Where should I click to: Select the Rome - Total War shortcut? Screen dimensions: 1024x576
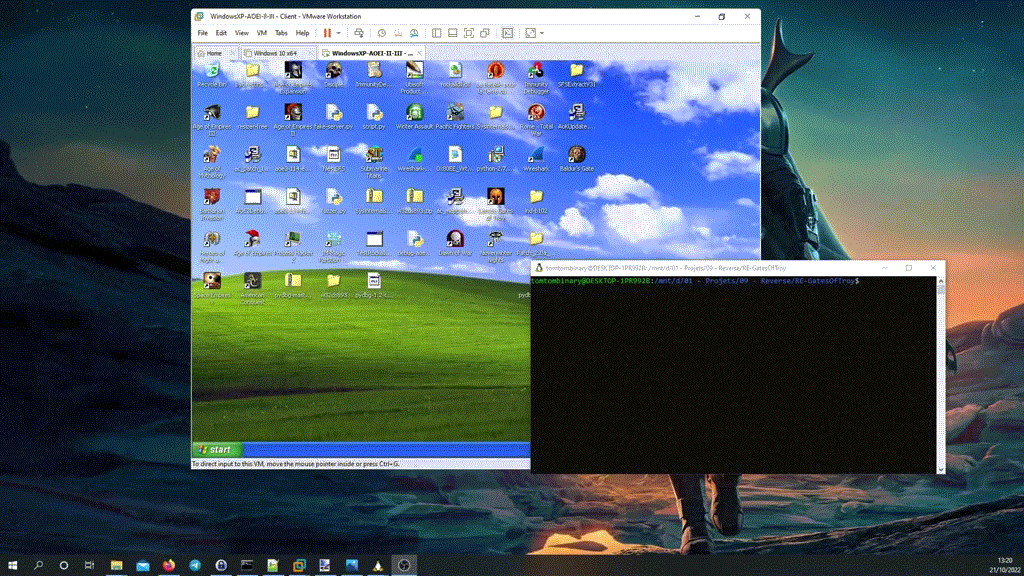(x=536, y=120)
